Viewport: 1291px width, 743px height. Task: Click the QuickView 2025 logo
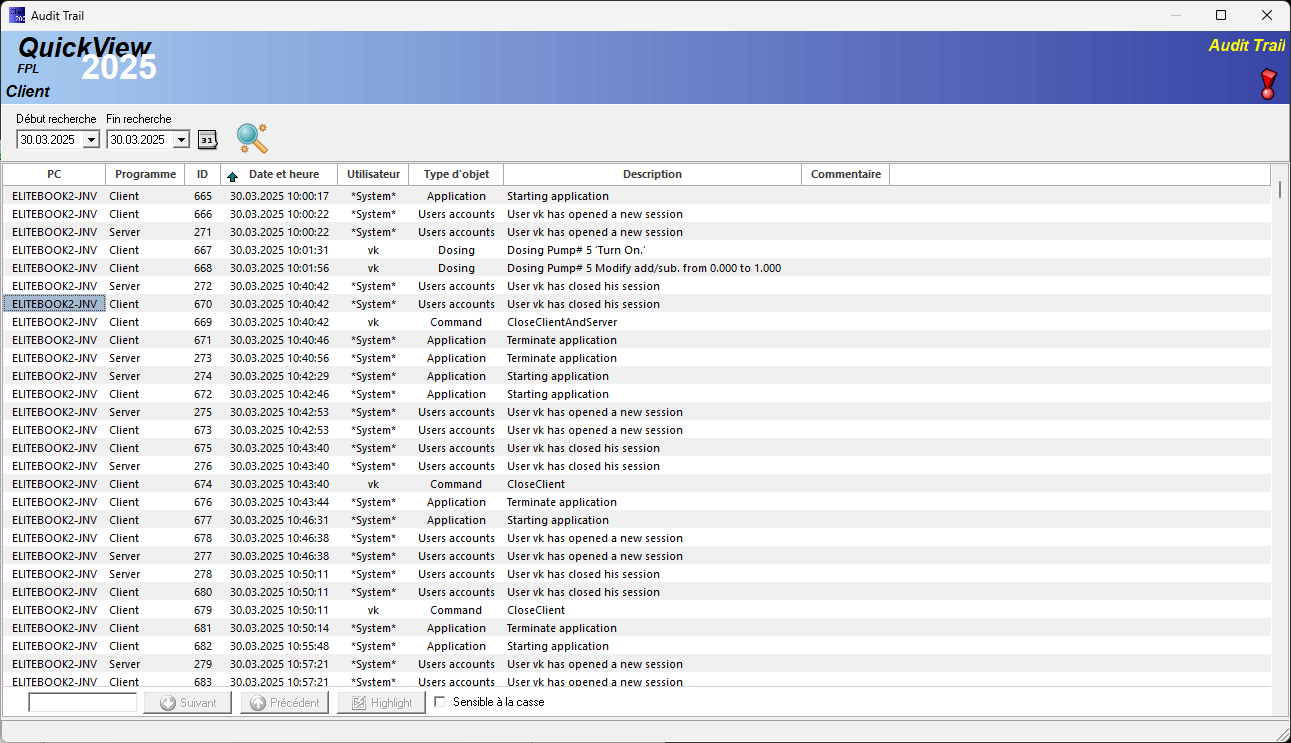click(x=83, y=57)
